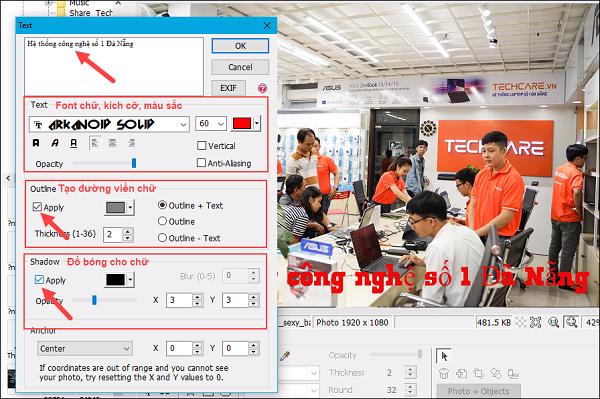Open the text color dropdown arrow beside red swatch
Screen dimensions: 600x399
pyautogui.click(x=257, y=124)
